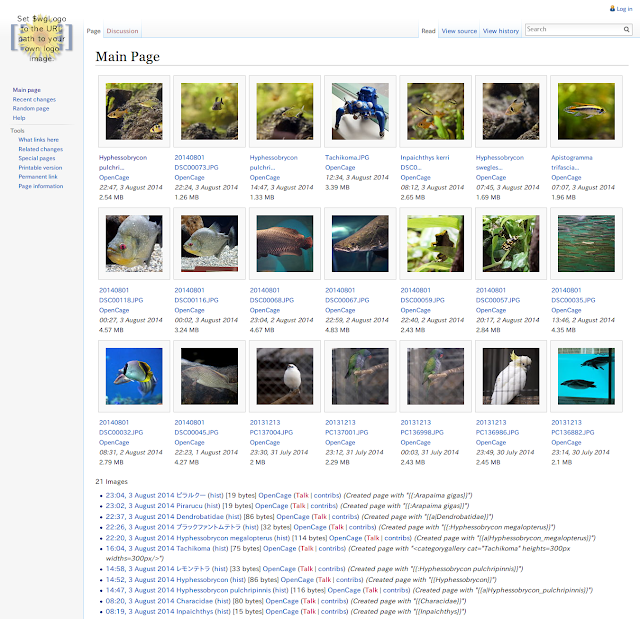Open the 20140801 DSC00118.JPG file link
640x619 pixels.
[x=121, y=295]
